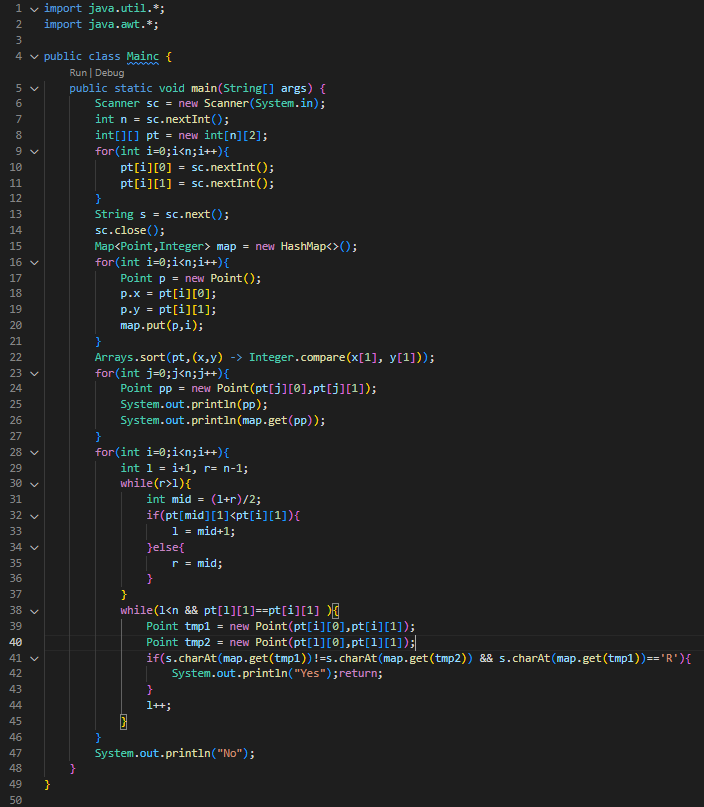Click "String s = sc.next();" statement
Viewport: 704px width, 807px height.
[162, 215]
